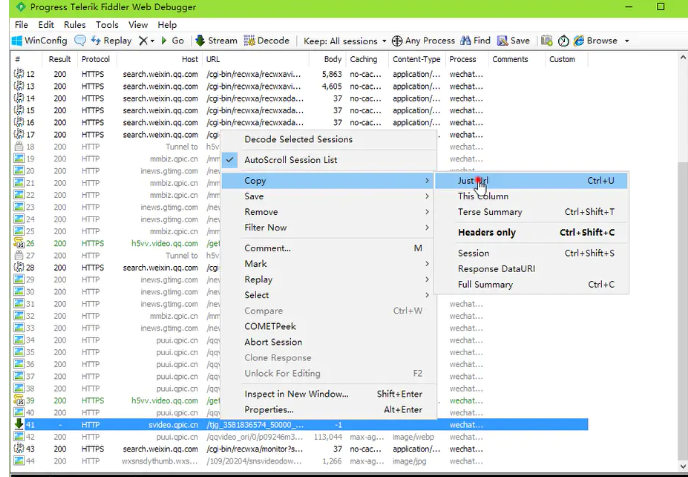Select This Column copy option
Screen dimensions: 688x477
(x=531, y=196)
